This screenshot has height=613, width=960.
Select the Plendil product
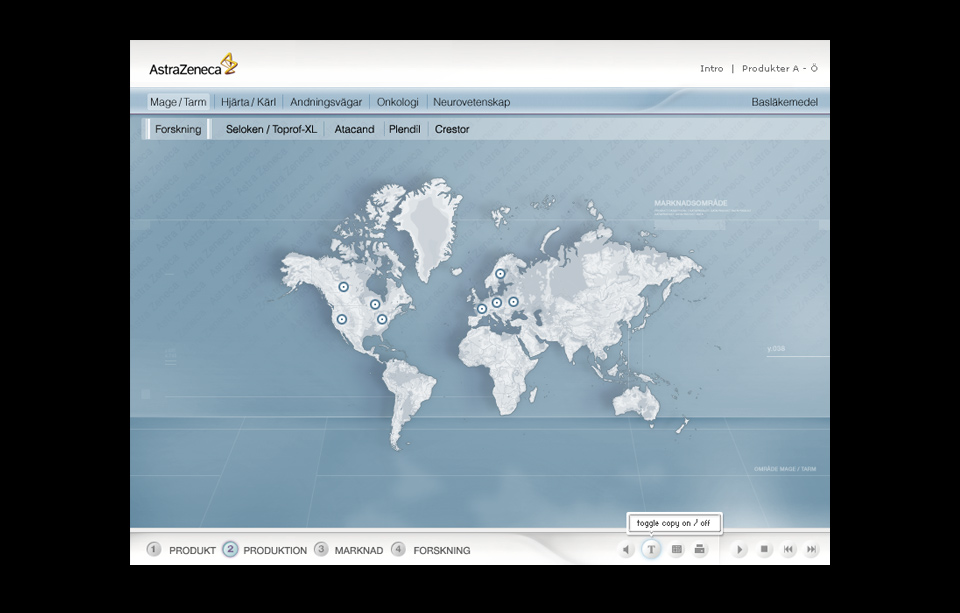click(405, 129)
